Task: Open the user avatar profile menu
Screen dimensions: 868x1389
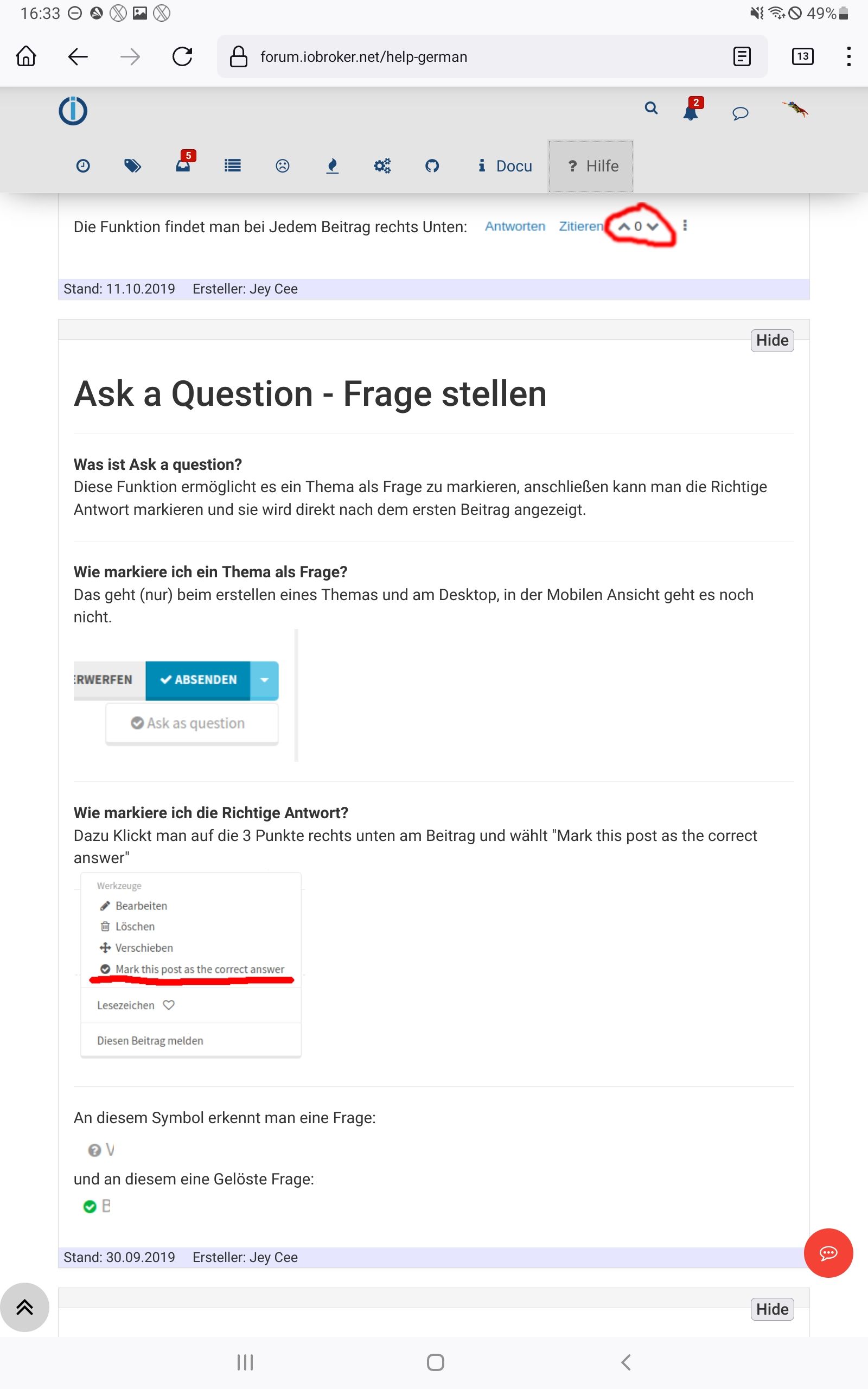Action: pos(795,109)
